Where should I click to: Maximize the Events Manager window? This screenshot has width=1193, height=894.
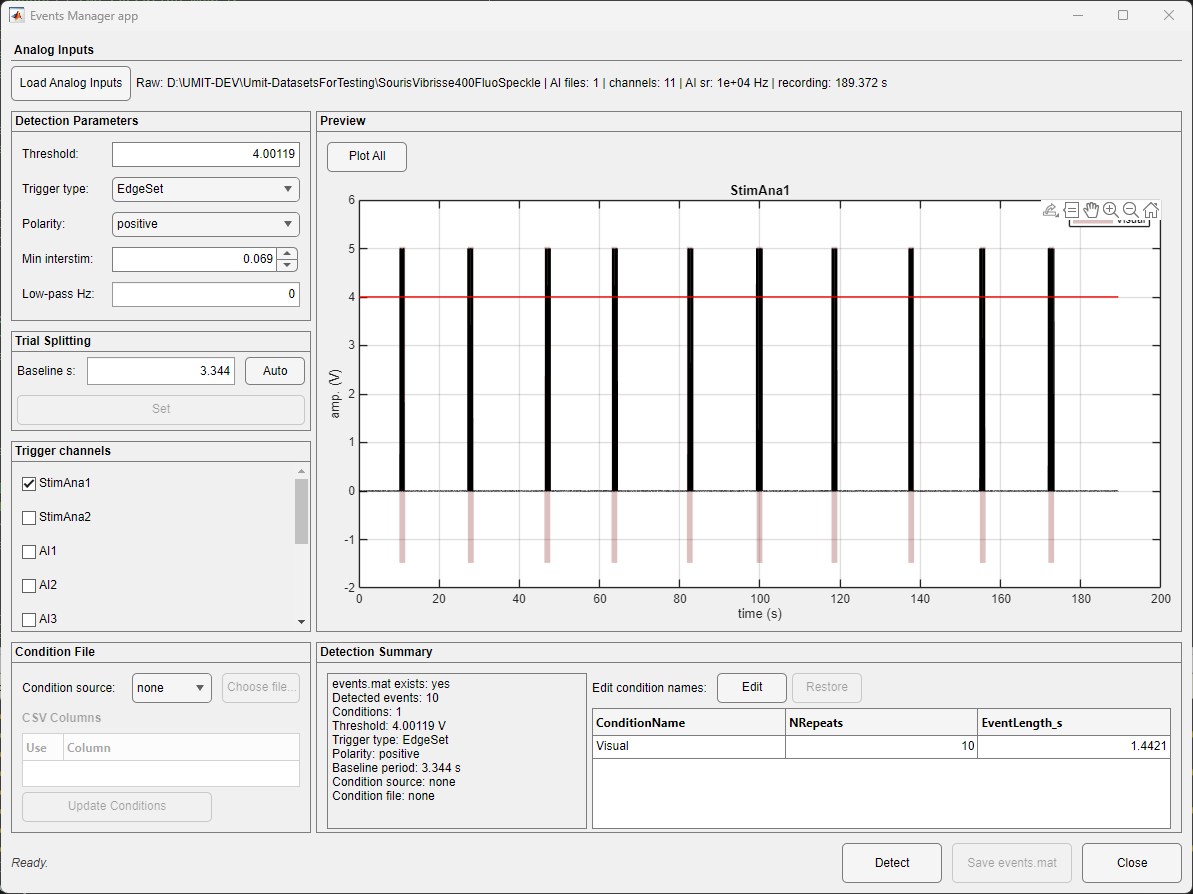pos(1123,15)
